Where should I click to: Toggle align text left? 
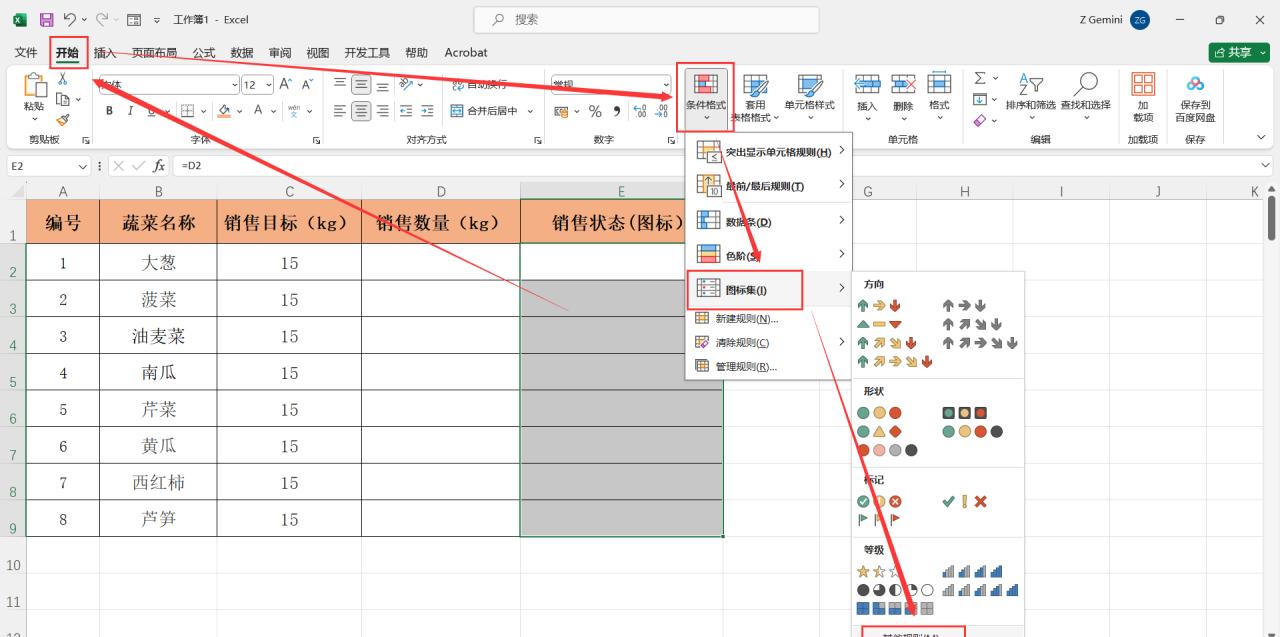[340, 111]
